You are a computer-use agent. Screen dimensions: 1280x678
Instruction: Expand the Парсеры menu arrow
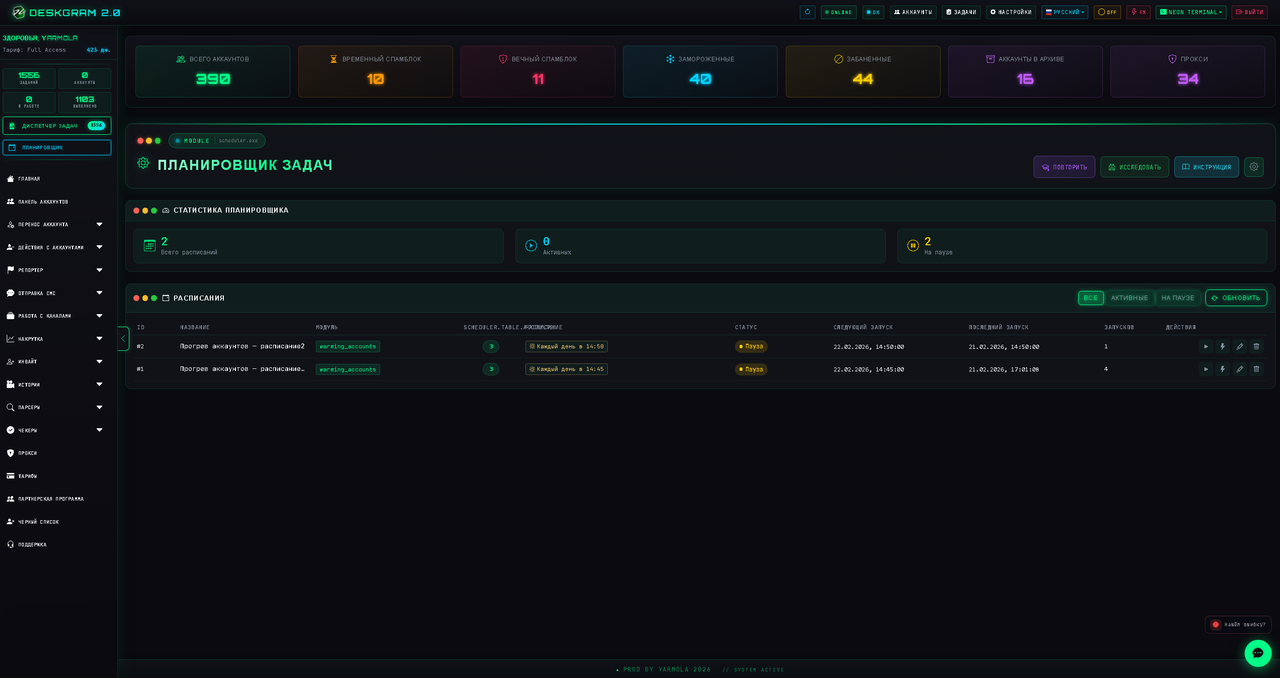(99, 407)
